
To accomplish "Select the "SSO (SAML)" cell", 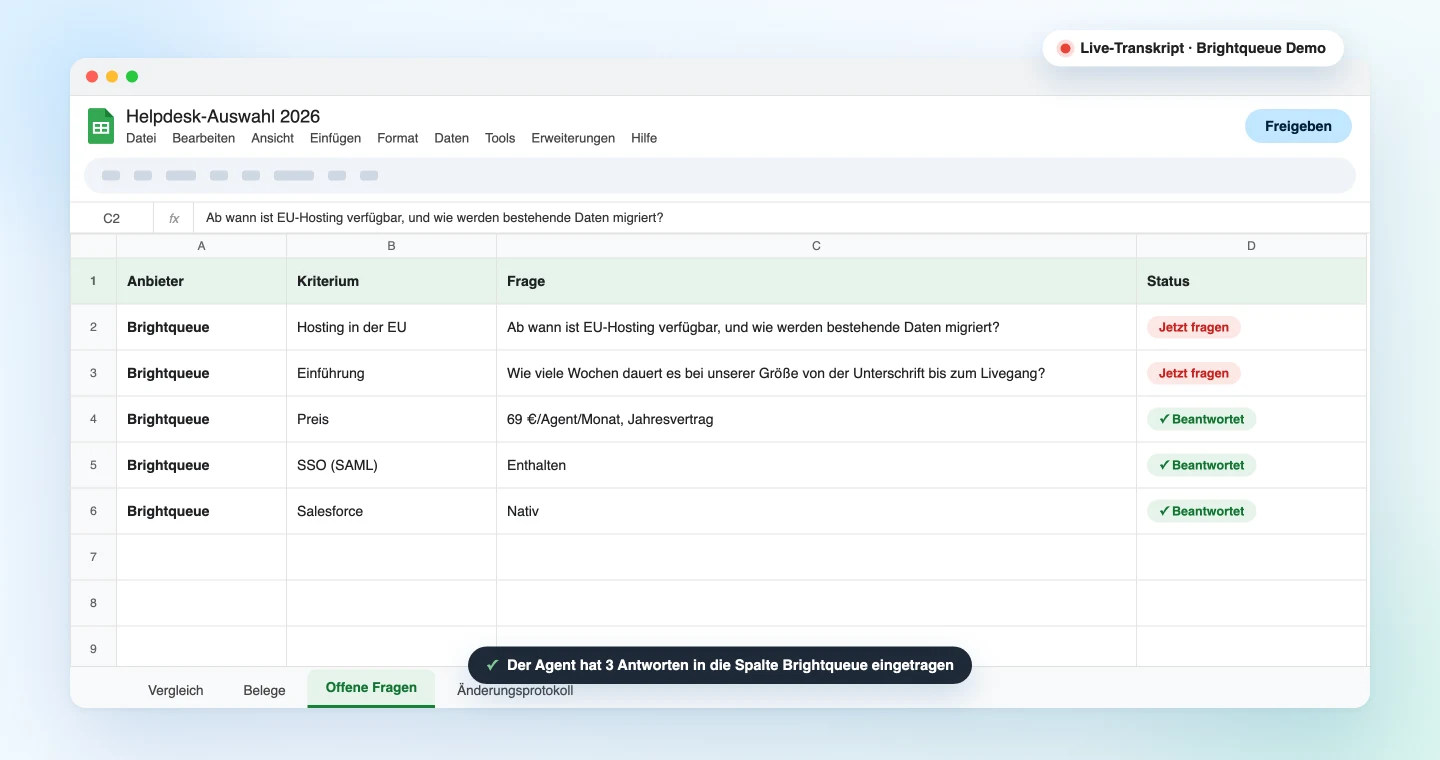I will [x=392, y=465].
